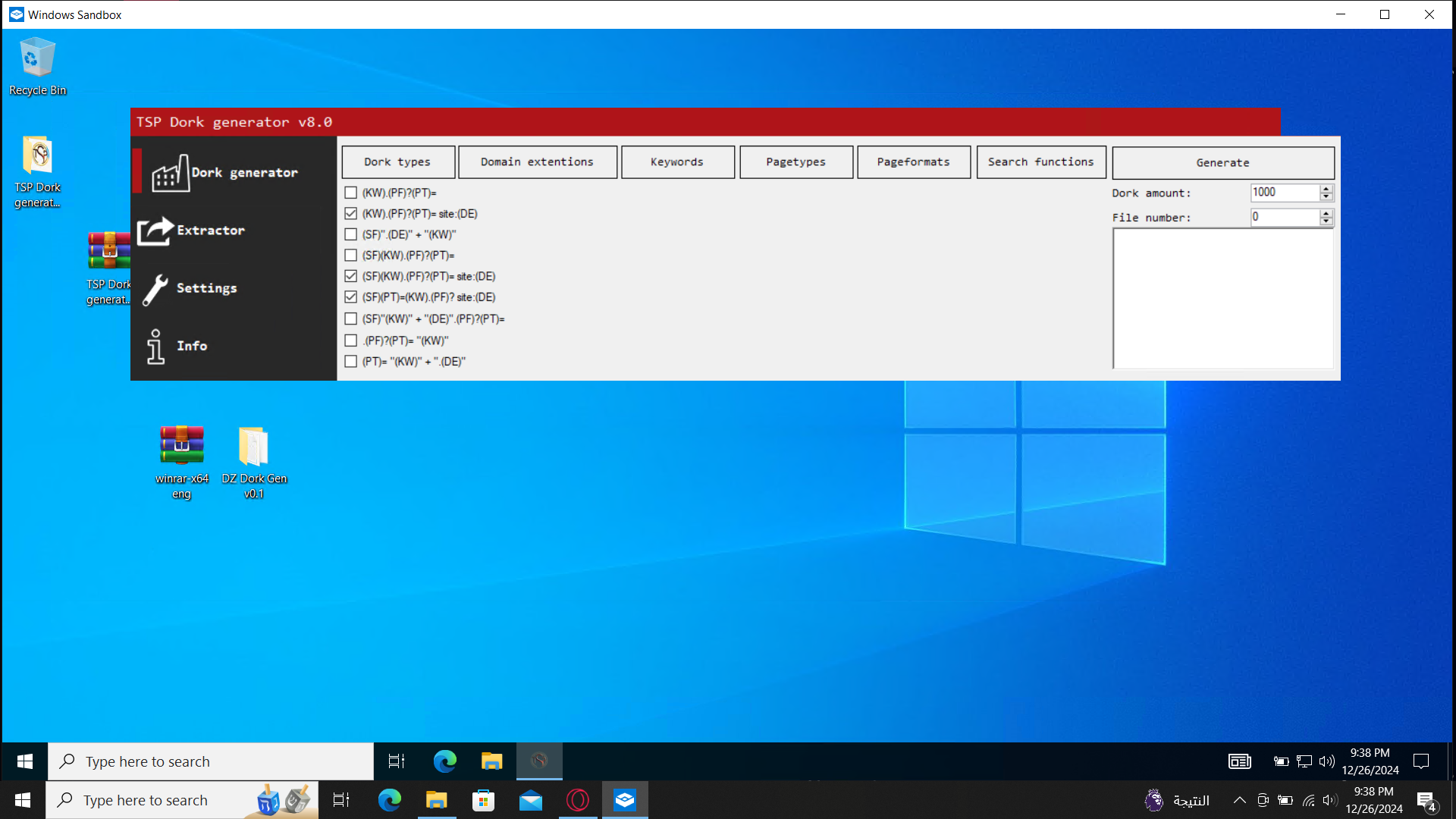
Task: Enable (SF)"(KW)" + "(DE)".(PF)?(PT)= checkbox
Action: coord(350,318)
